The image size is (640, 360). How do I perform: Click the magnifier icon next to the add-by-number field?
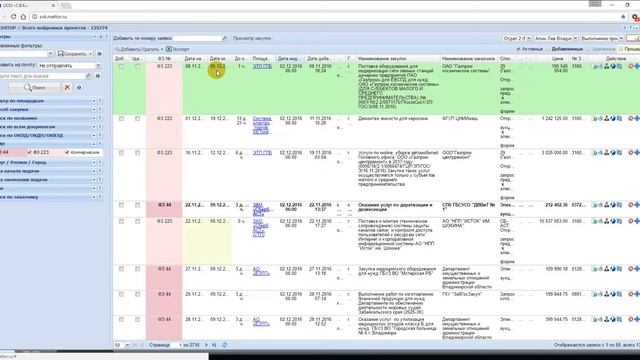(224, 38)
